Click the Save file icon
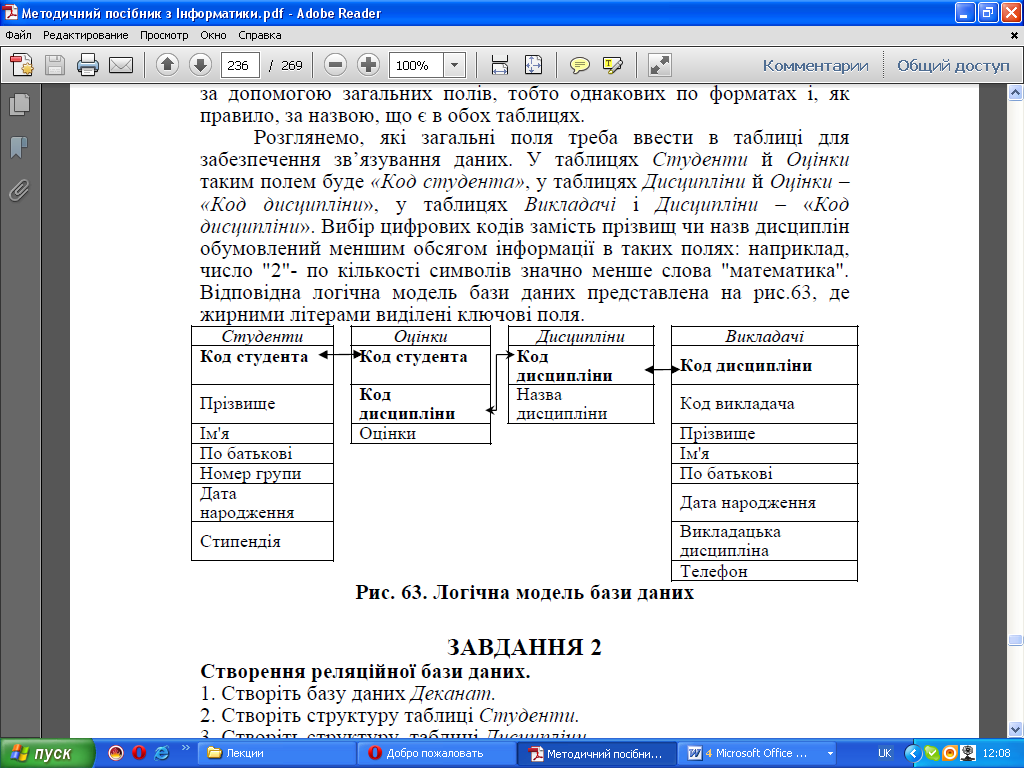The image size is (1024, 768). point(55,65)
